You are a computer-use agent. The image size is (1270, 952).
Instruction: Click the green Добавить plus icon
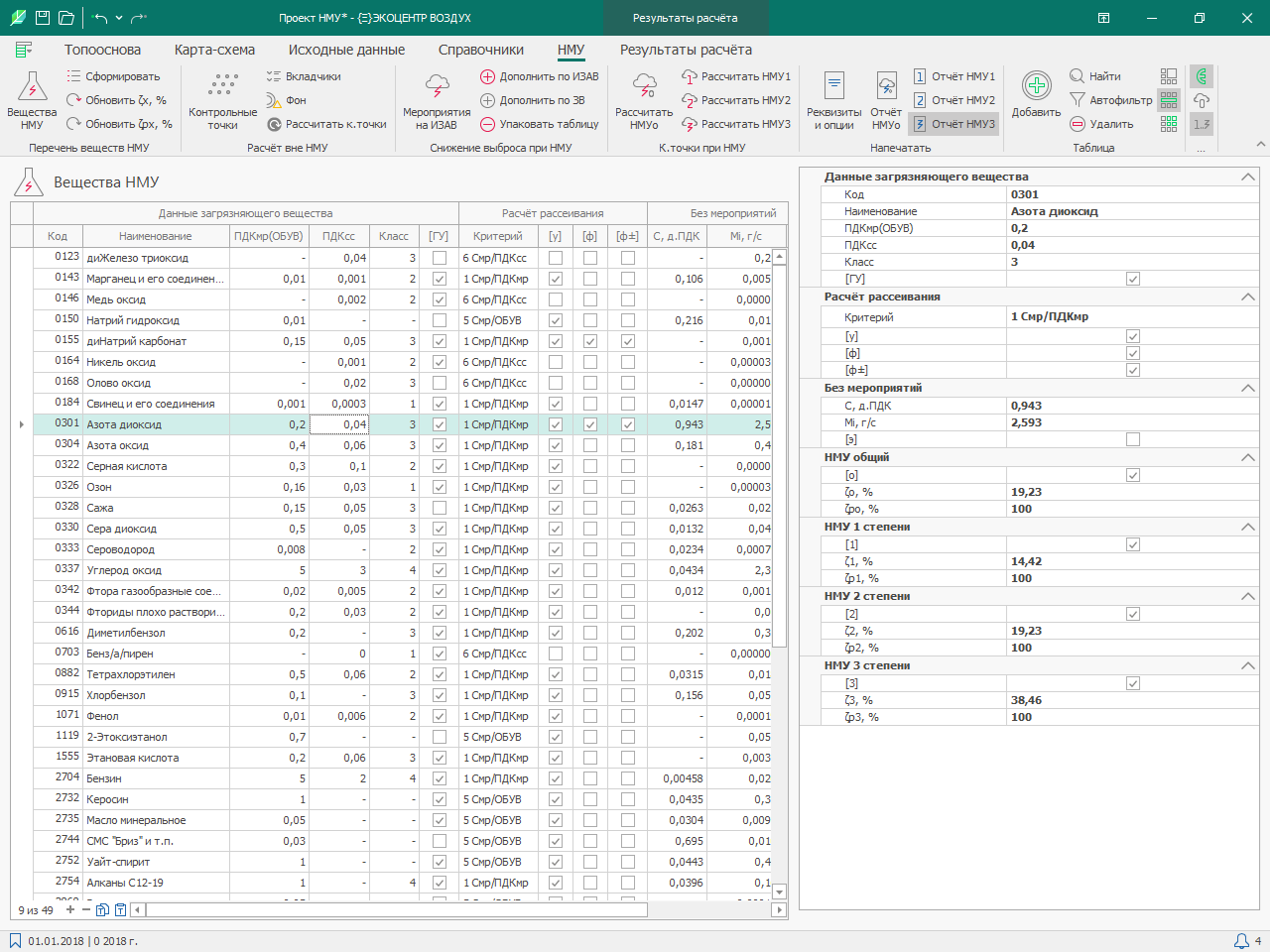pyautogui.click(x=1036, y=87)
